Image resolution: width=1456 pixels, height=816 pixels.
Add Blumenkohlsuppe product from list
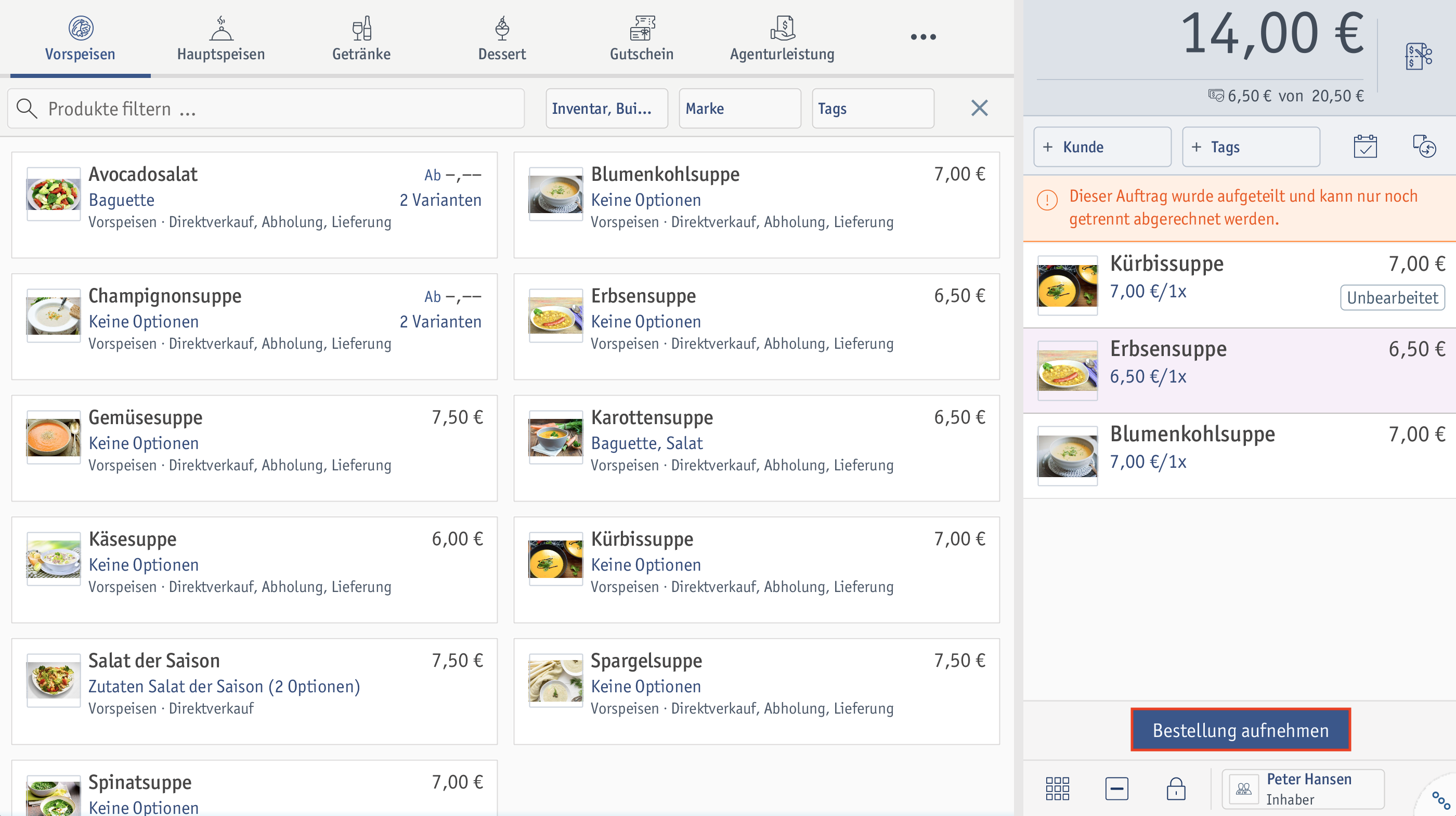coord(756,205)
